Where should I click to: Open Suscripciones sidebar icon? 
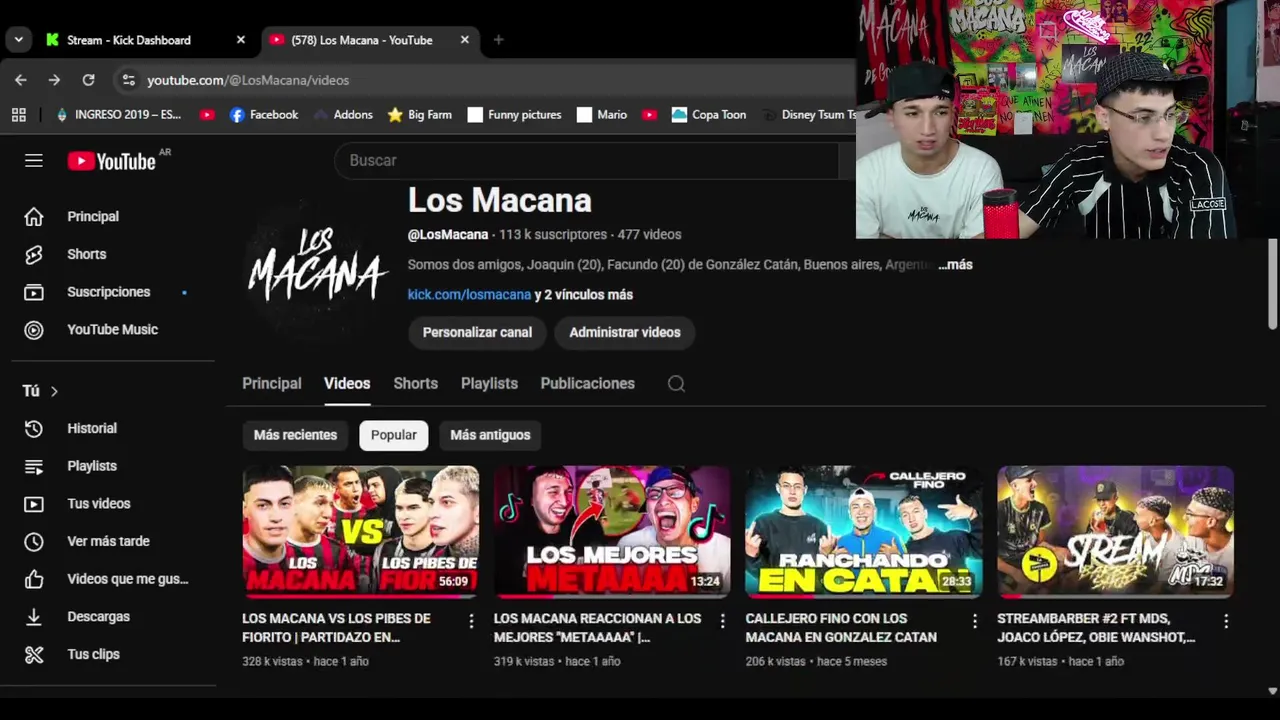pos(34,292)
